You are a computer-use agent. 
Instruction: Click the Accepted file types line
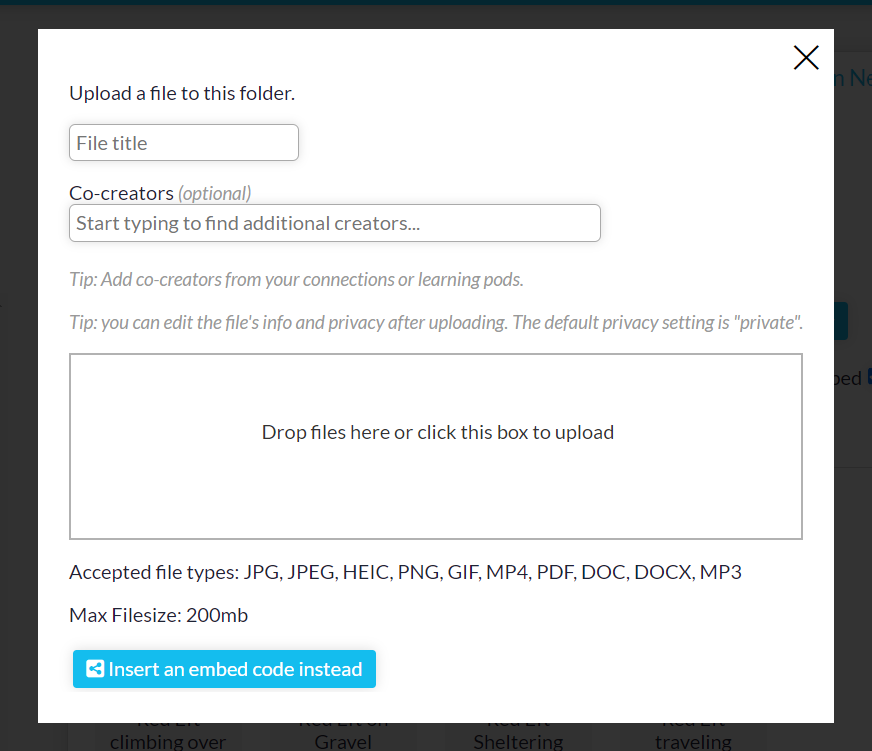pyautogui.click(x=405, y=572)
